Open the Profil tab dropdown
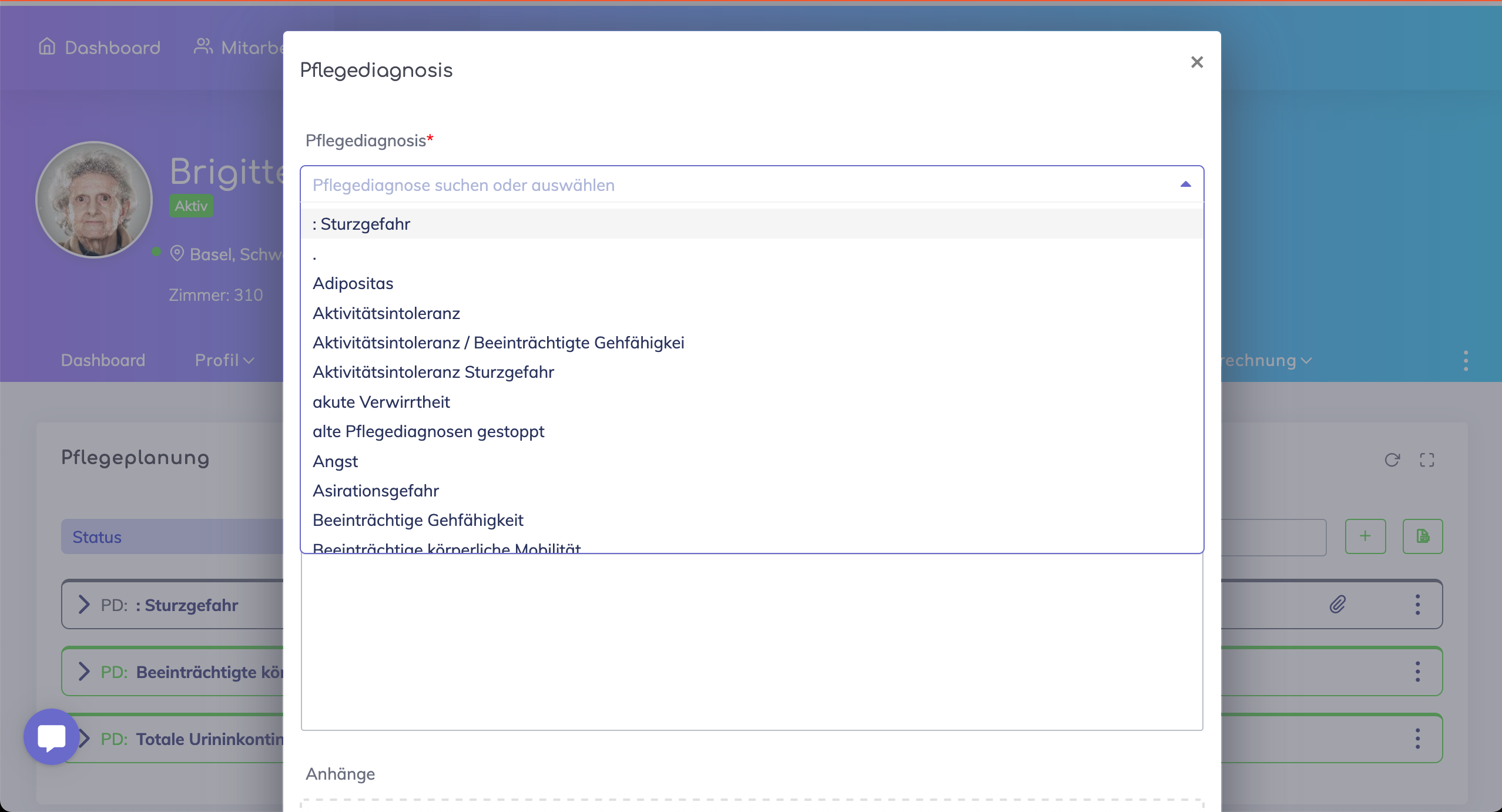 224,360
